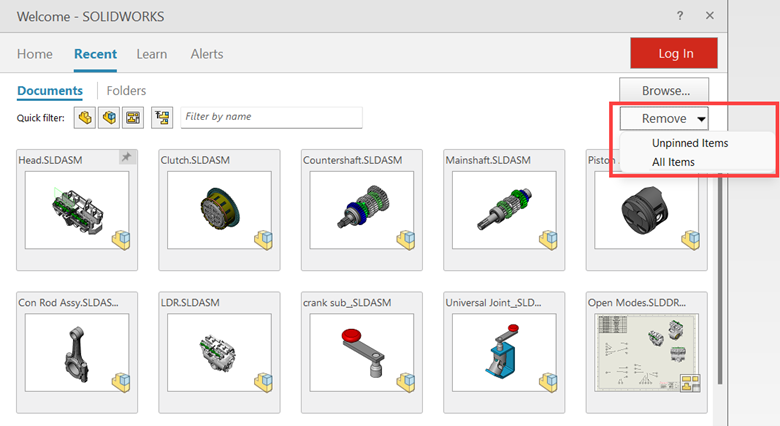Open the crank sub_.SLDASM thumbnail
The height and width of the screenshot is (426, 780).
[x=362, y=352]
